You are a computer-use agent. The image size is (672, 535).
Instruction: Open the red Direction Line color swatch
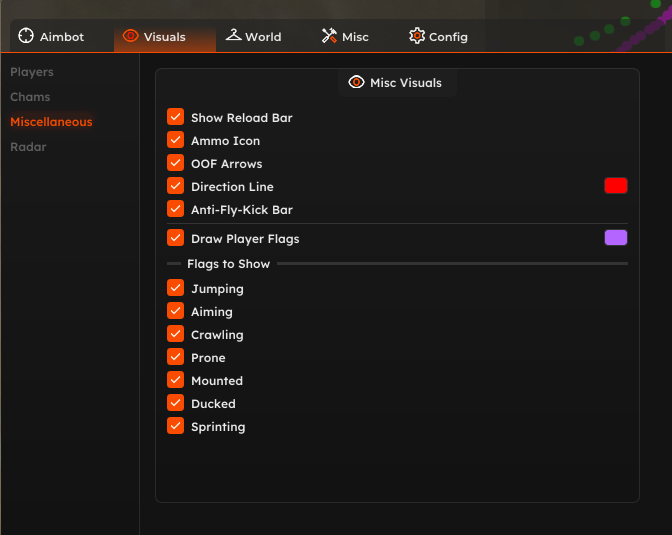click(x=616, y=186)
